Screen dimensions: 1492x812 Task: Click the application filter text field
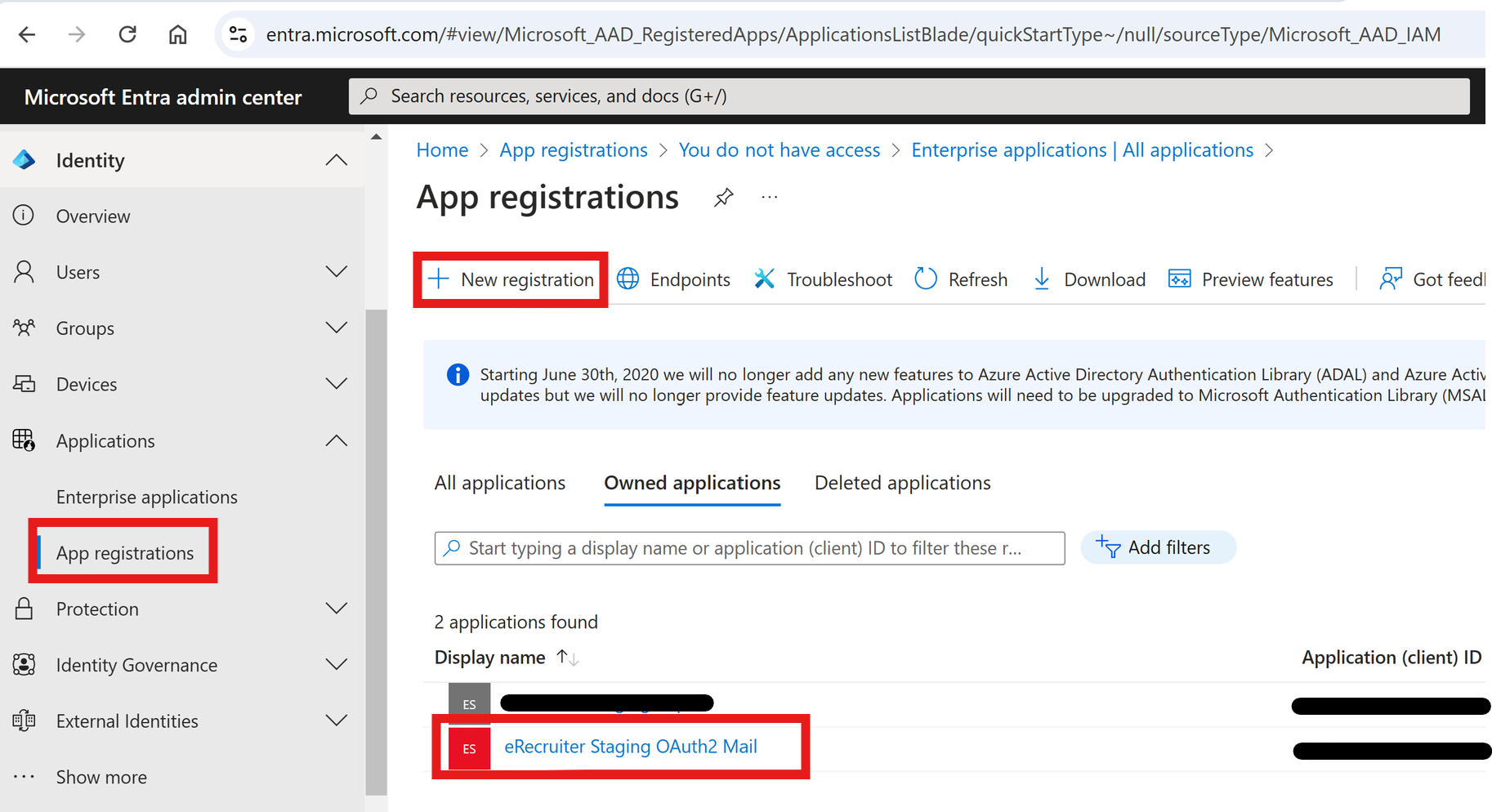749,548
